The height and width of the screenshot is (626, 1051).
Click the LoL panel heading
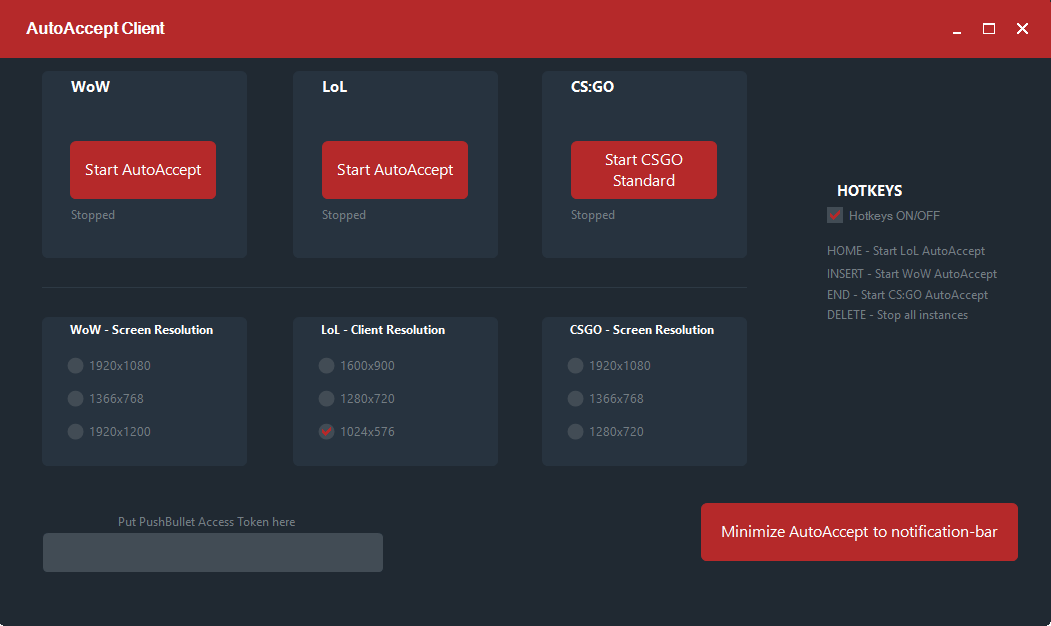pyautogui.click(x=334, y=86)
